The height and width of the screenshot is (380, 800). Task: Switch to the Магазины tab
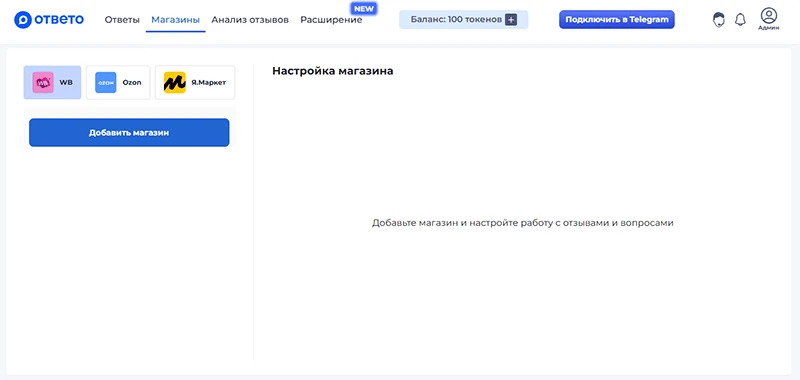pos(176,20)
